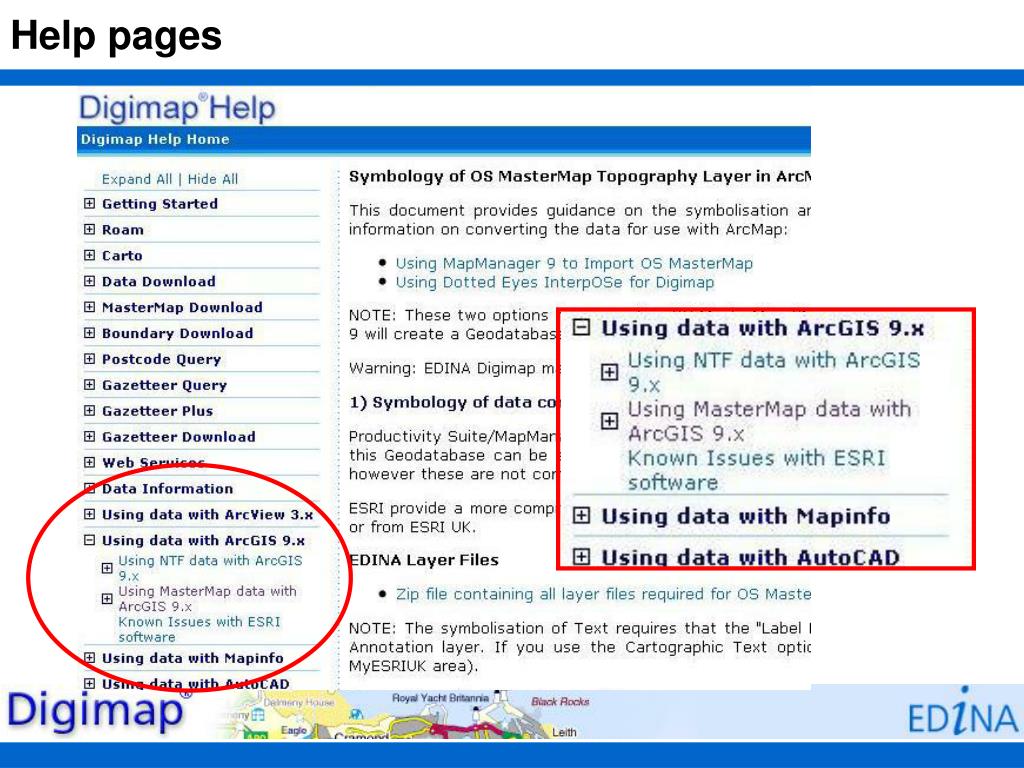Screen dimensions: 1024x768
Task: Select the Gazetteer Plus topic label
Action: 157,411
